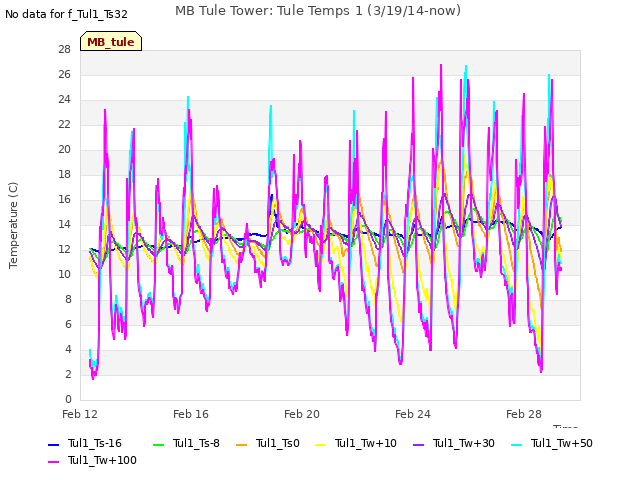Click the 14 y-axis tick label
Screen dimensions: 640x480
(x=64, y=224)
